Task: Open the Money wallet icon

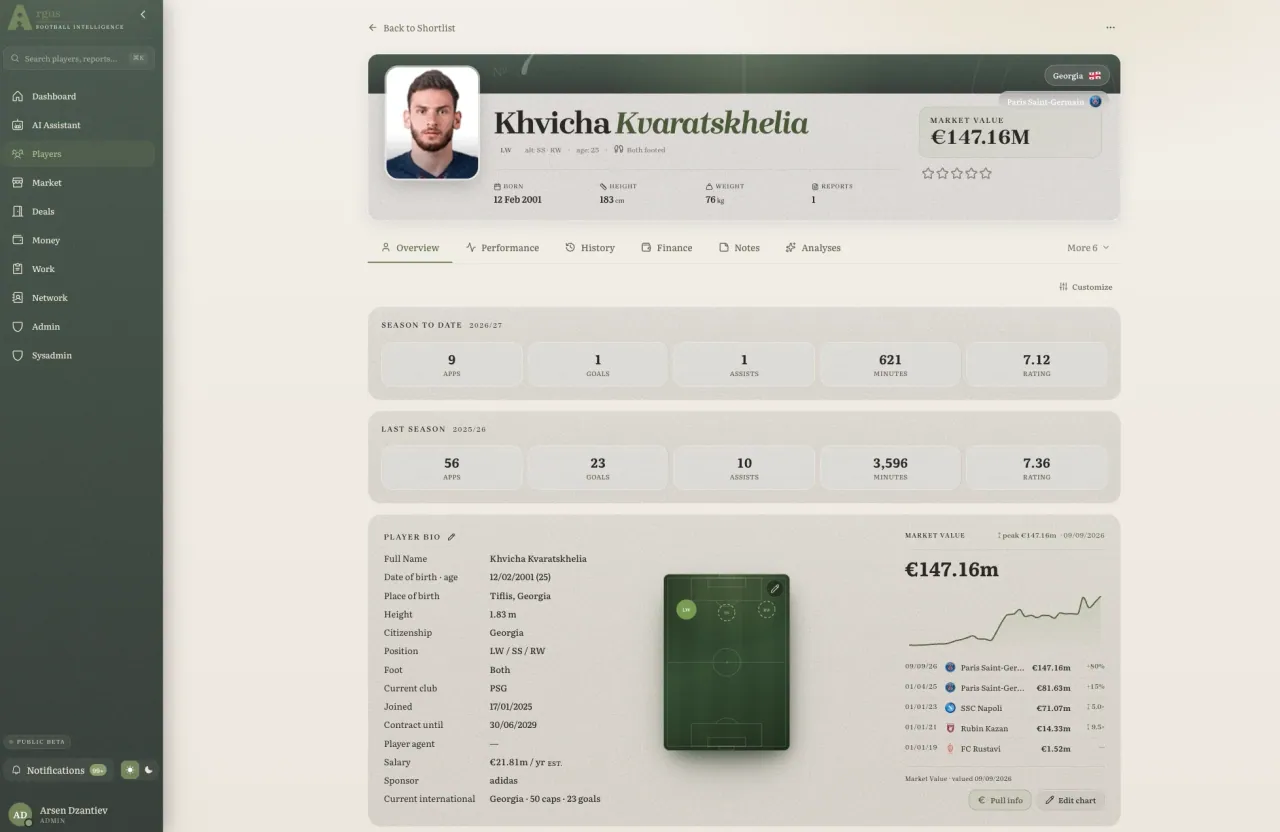Action: pos(18,240)
